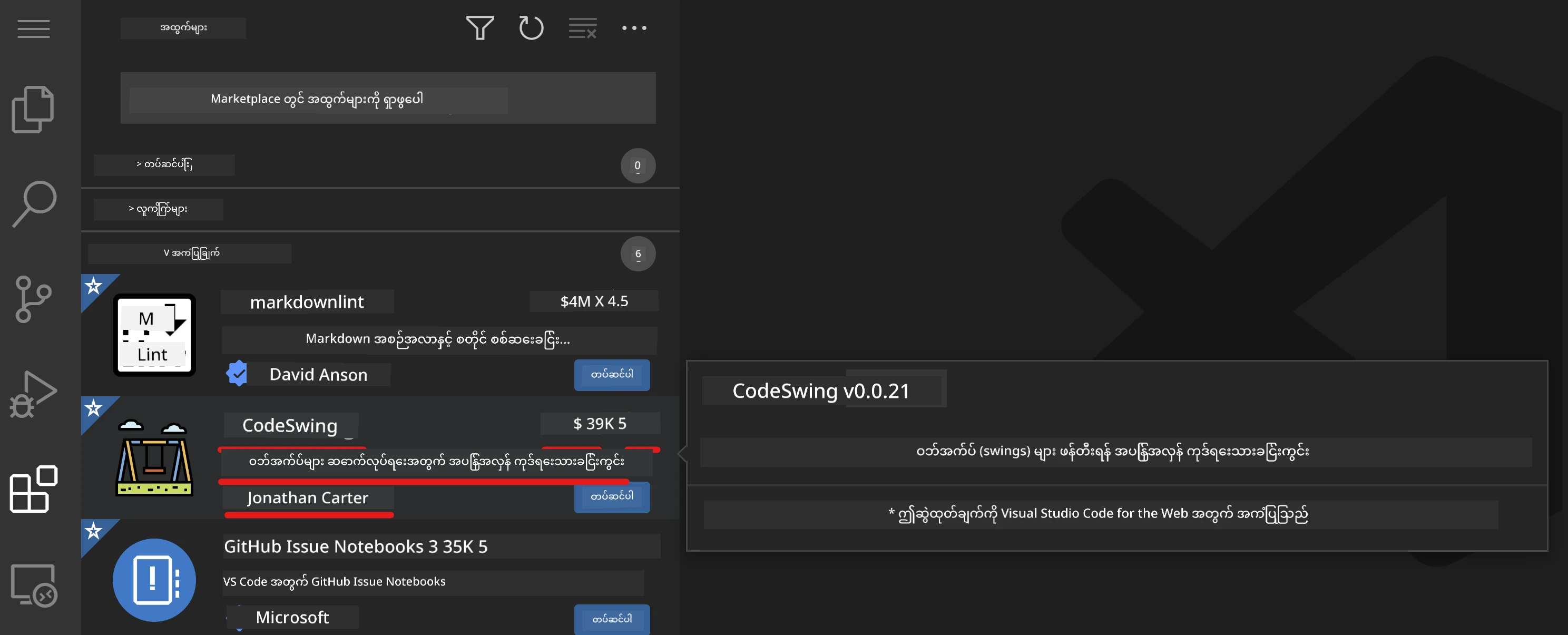Click the clear search results icon

coord(583,28)
